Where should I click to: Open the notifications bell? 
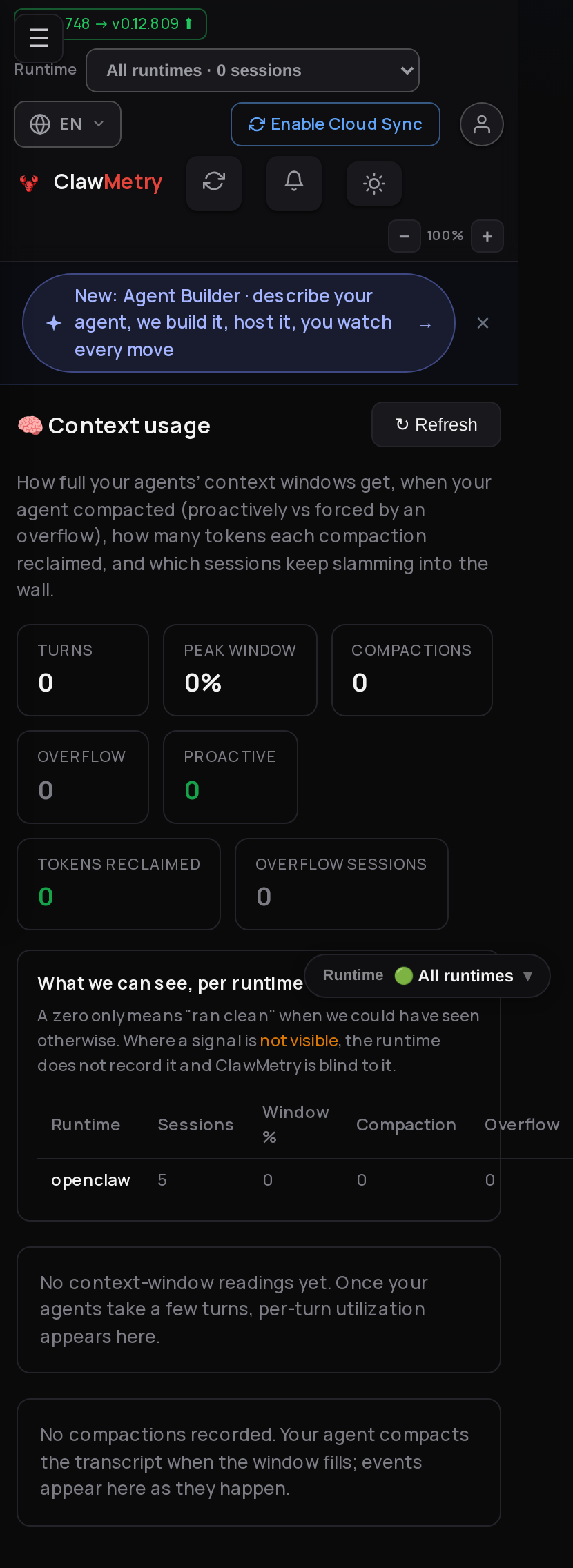point(294,183)
